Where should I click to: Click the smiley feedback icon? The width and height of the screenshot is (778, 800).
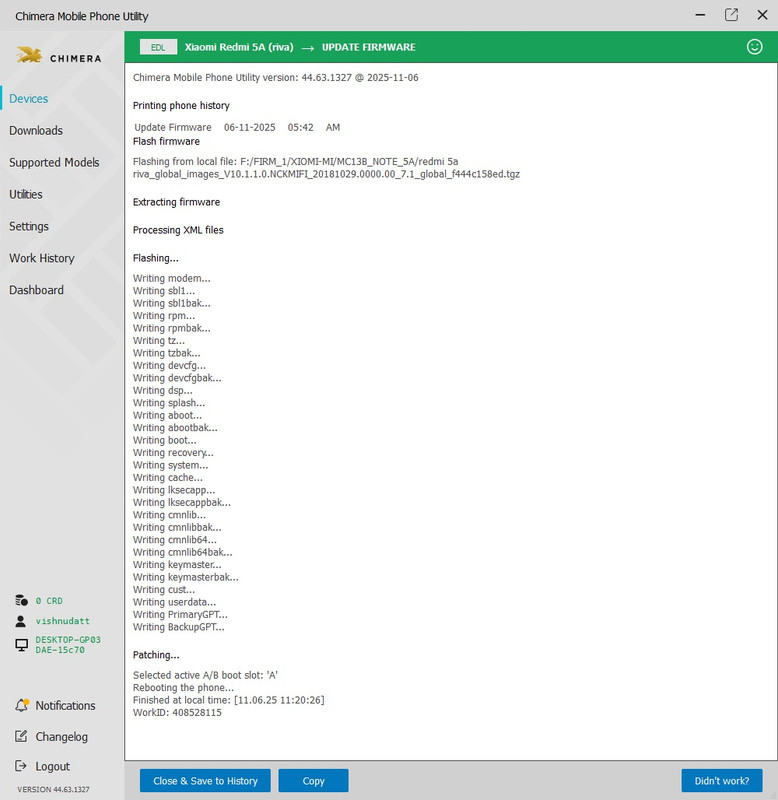[x=755, y=47]
